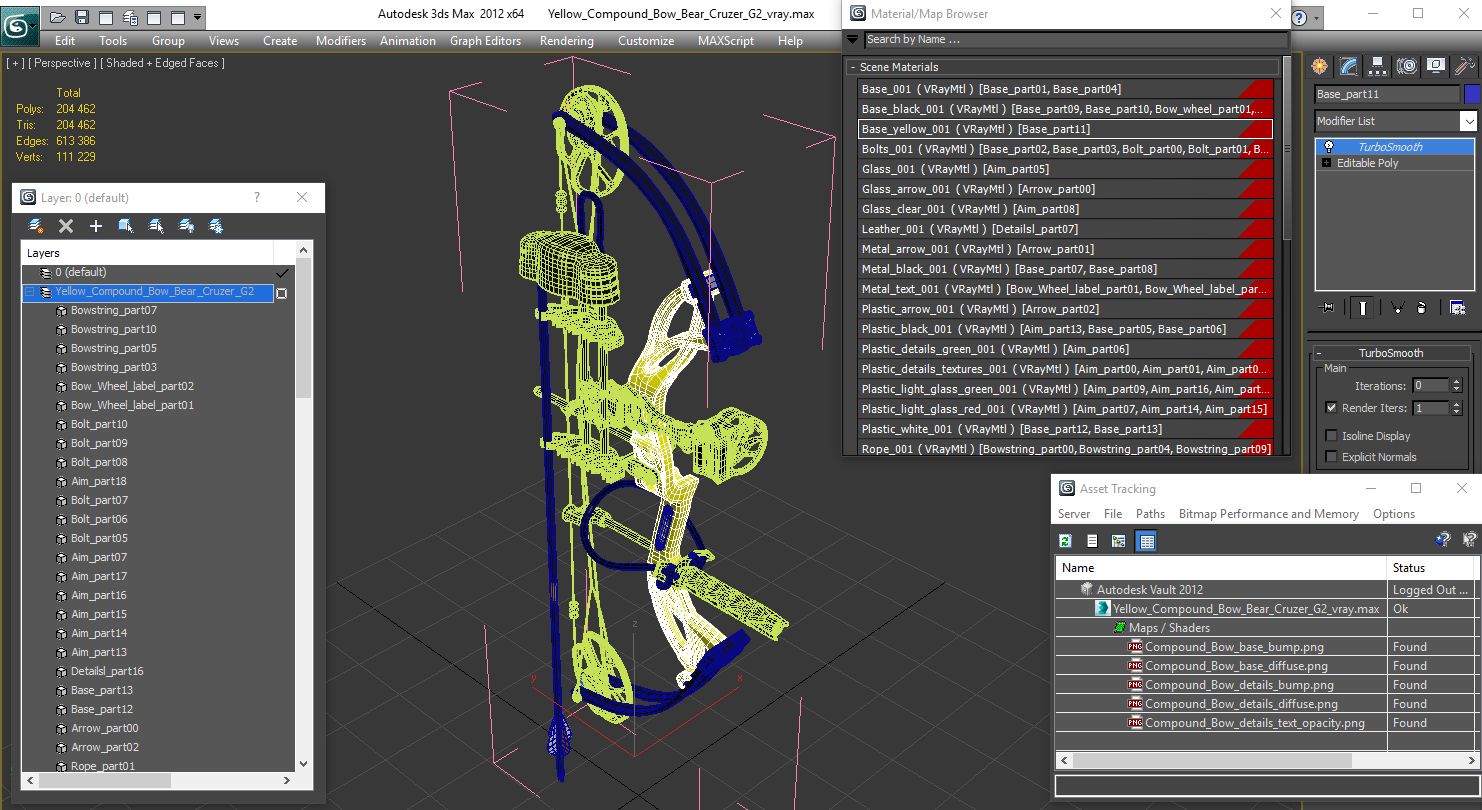Click the Set Current Layer to Selection's Layer icon
Image resolution: width=1482 pixels, height=810 pixels.
tap(156, 226)
